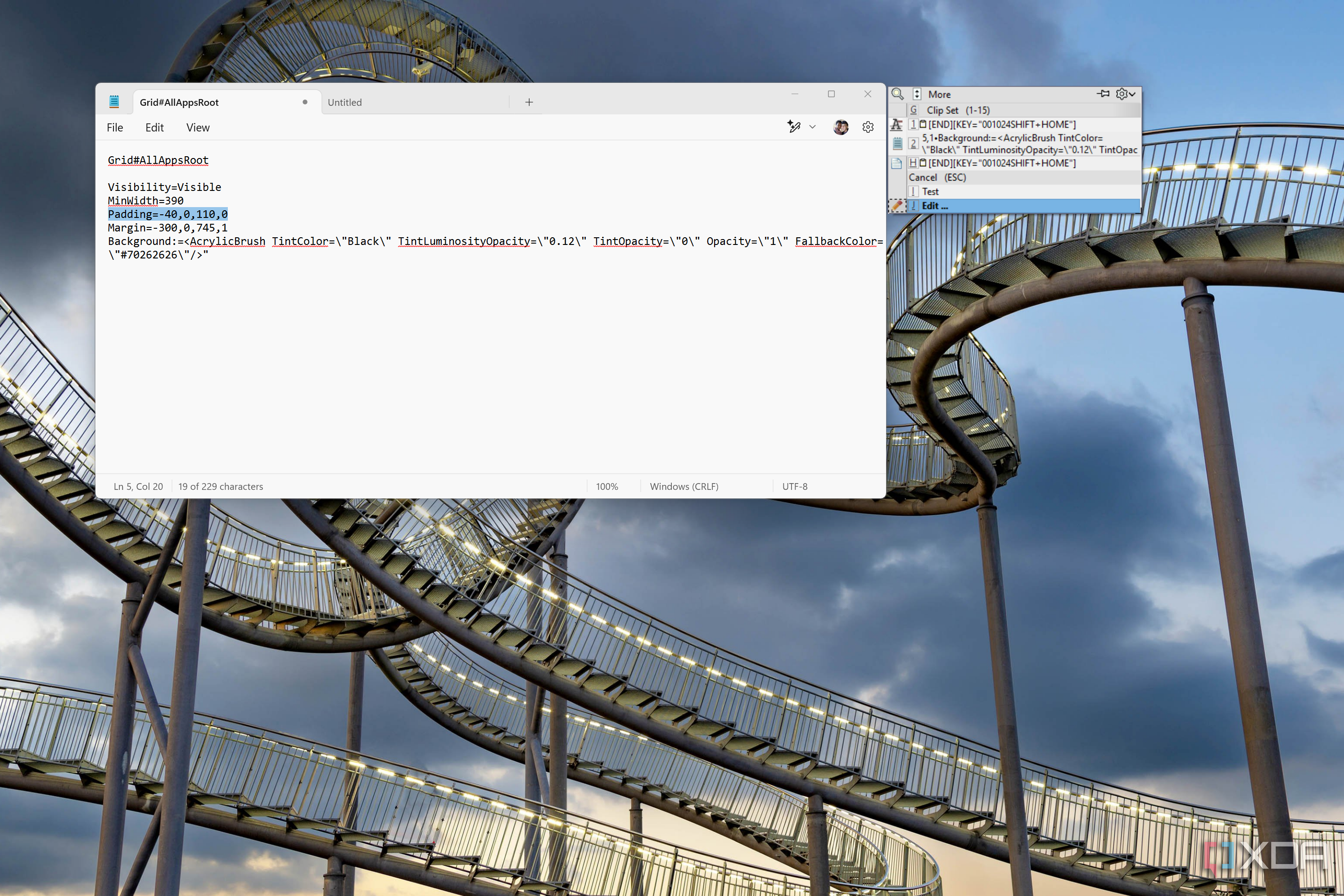Click More in the clipboard popup header

(x=939, y=94)
